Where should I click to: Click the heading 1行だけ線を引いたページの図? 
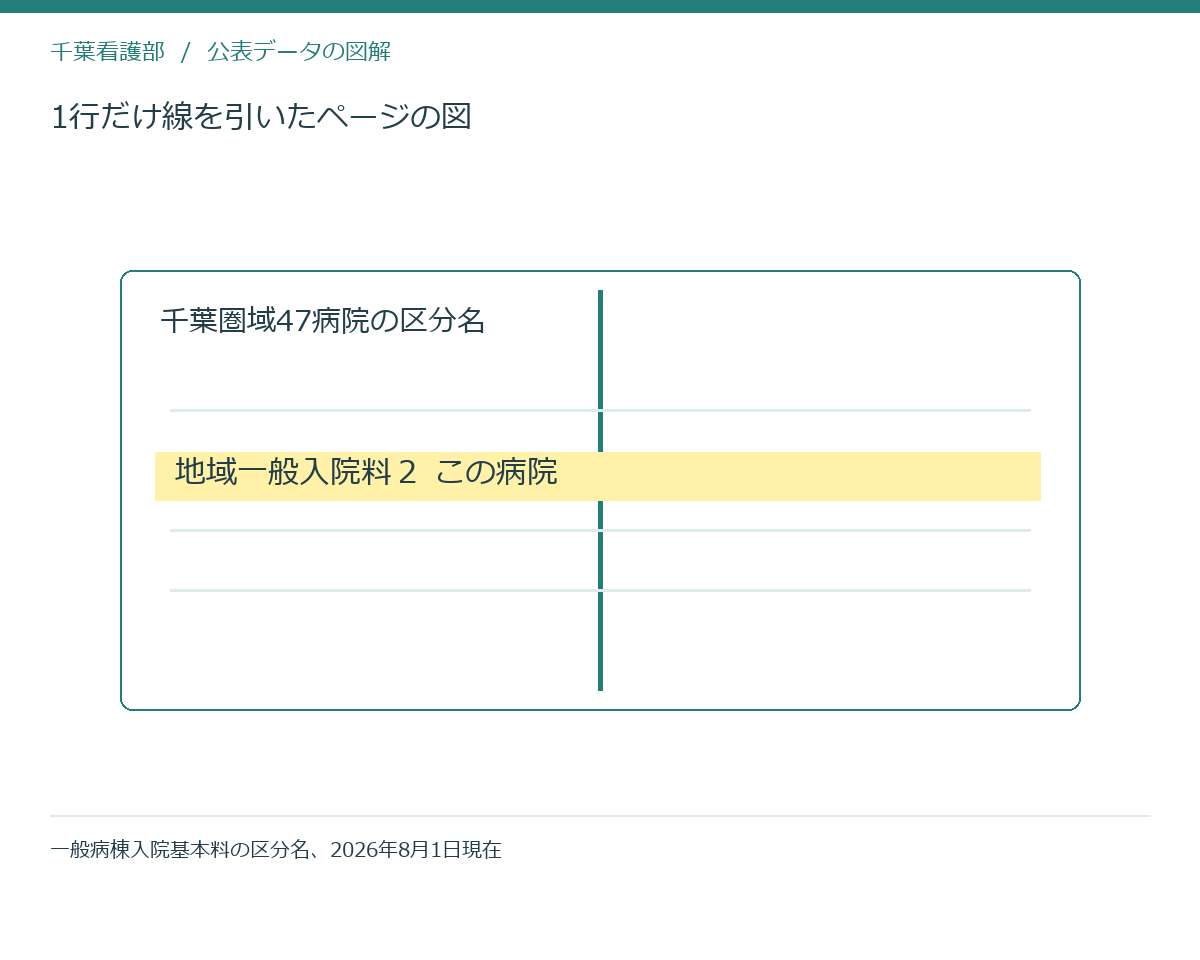tap(261, 117)
